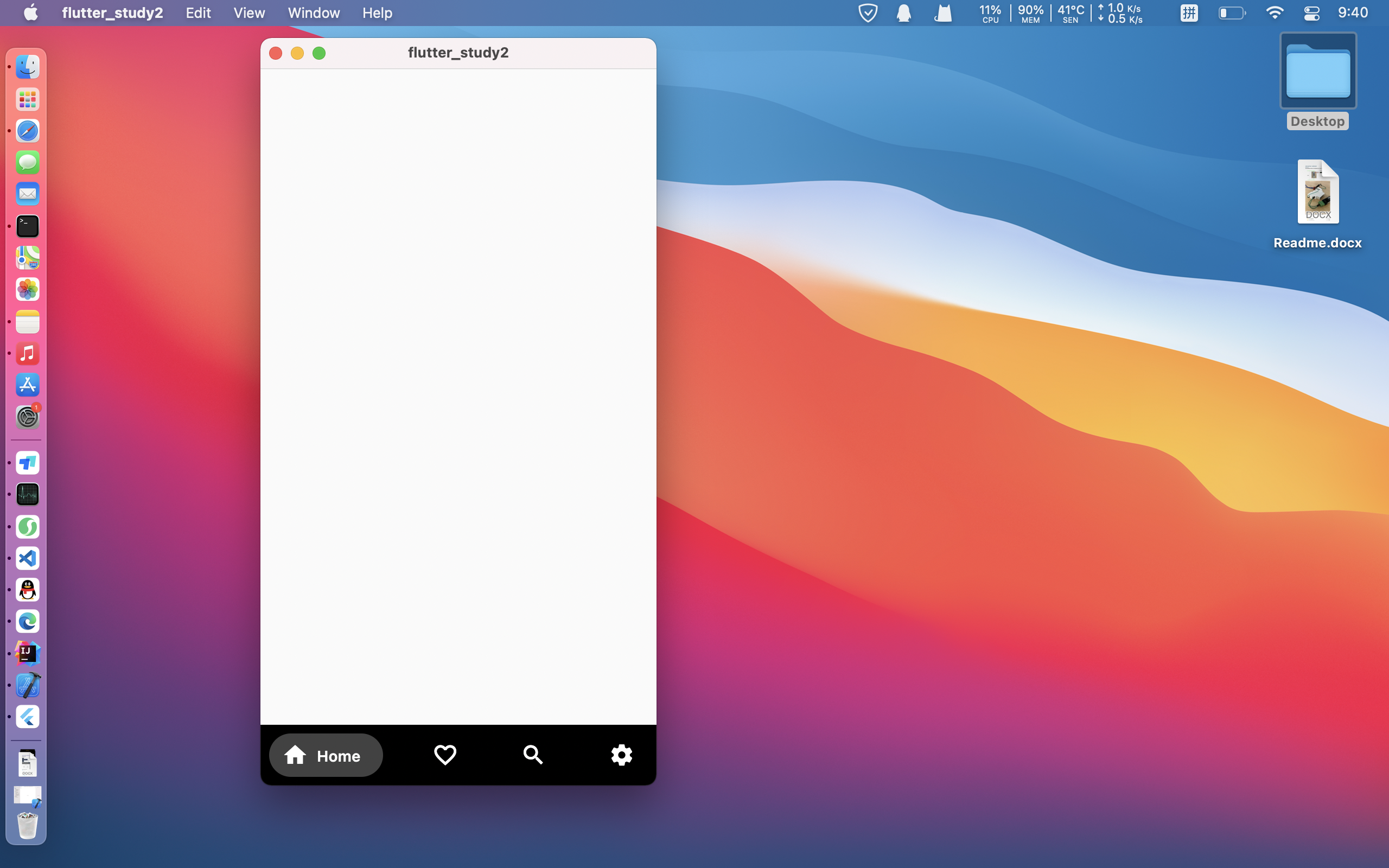Open Flutter app in the Dock
Image resolution: width=1389 pixels, height=868 pixels.
point(28,717)
